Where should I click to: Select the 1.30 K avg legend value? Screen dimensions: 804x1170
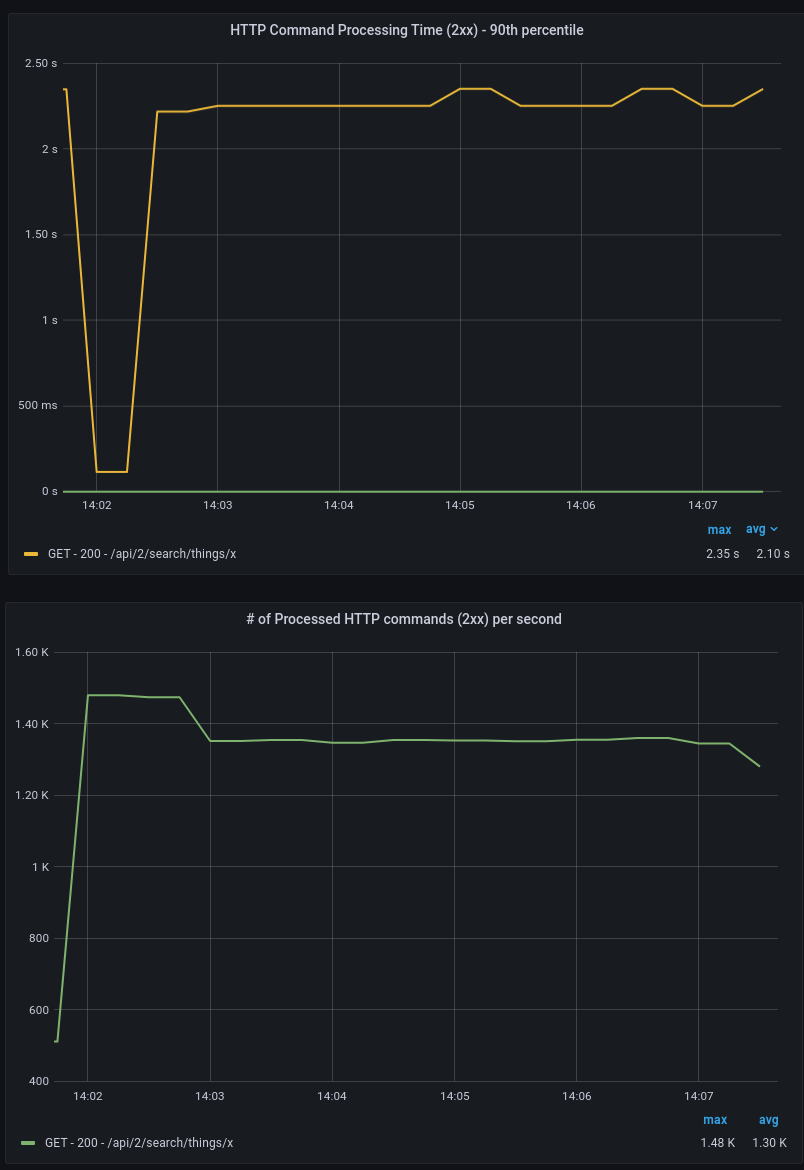coord(770,1143)
